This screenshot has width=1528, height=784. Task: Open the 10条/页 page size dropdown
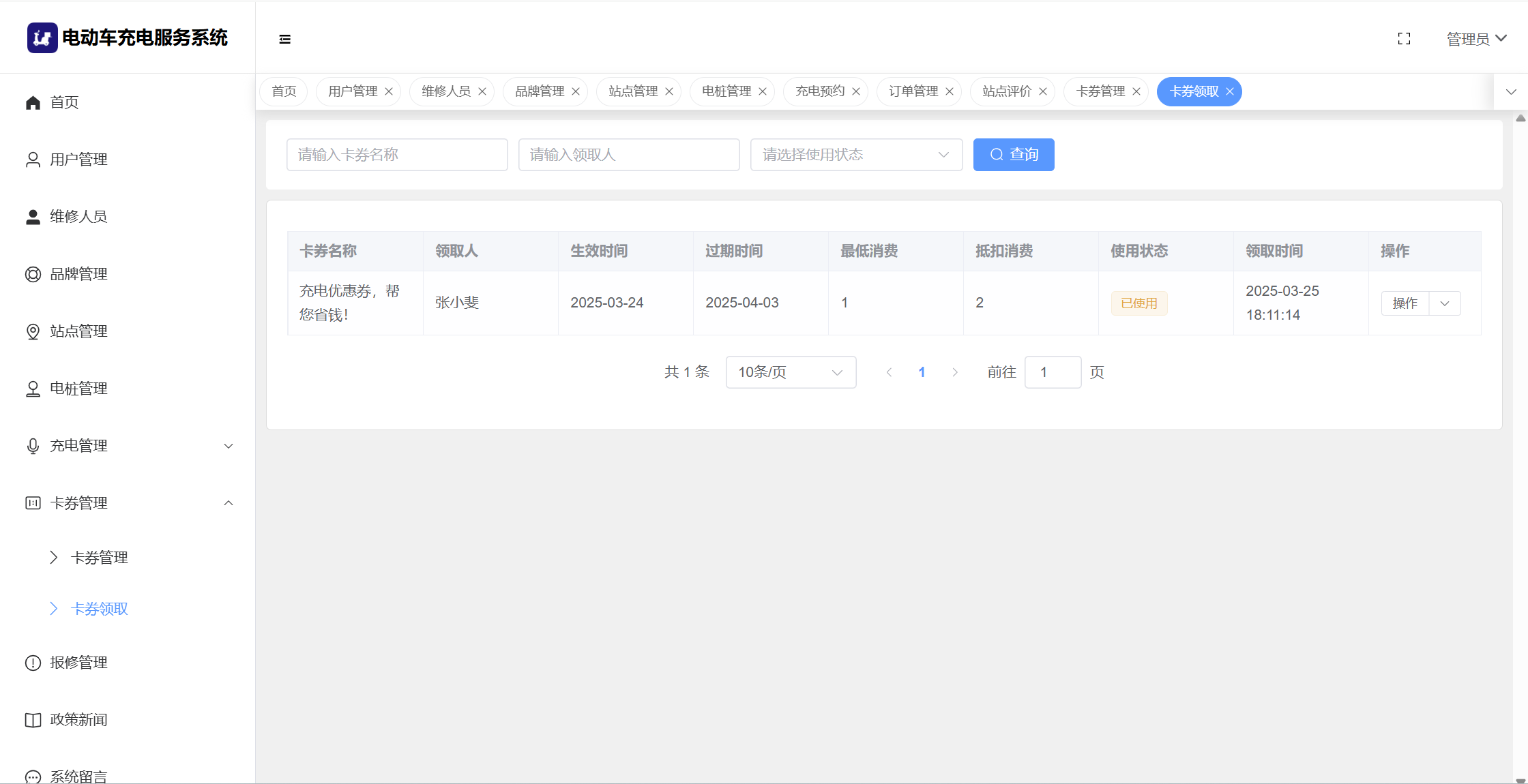(x=791, y=372)
